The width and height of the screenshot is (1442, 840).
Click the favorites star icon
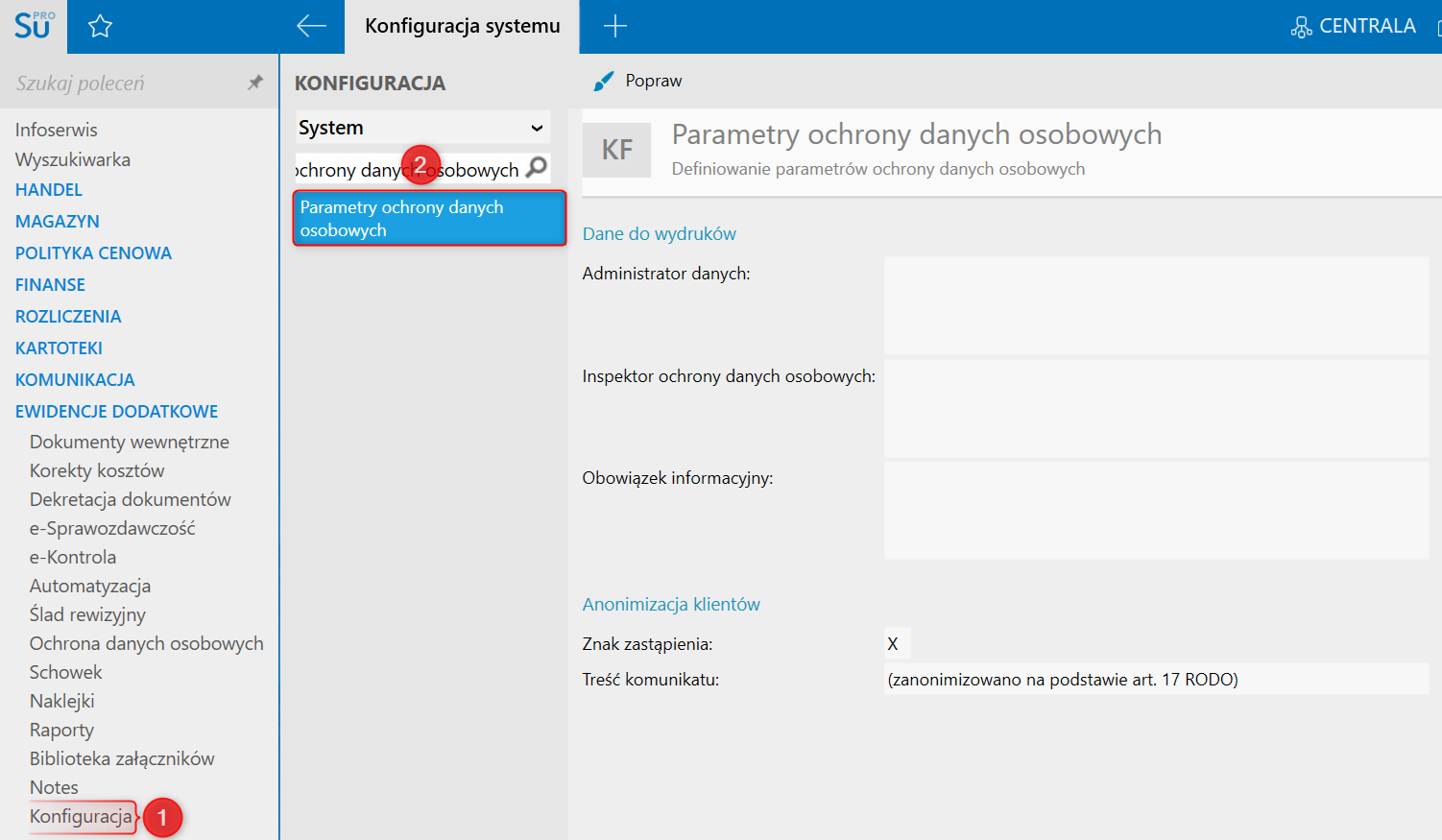pyautogui.click(x=100, y=27)
